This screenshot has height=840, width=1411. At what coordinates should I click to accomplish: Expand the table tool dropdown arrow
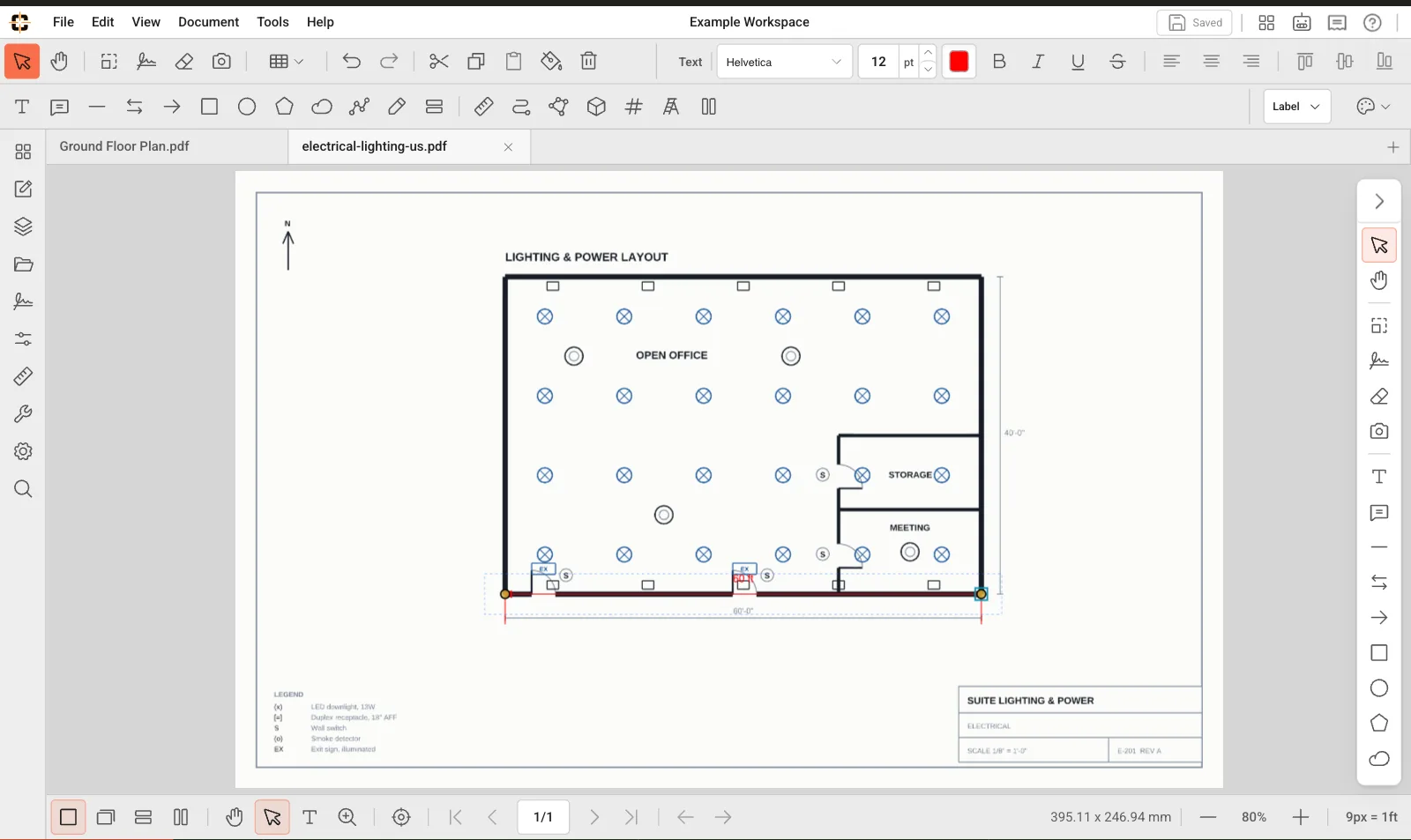[300, 62]
